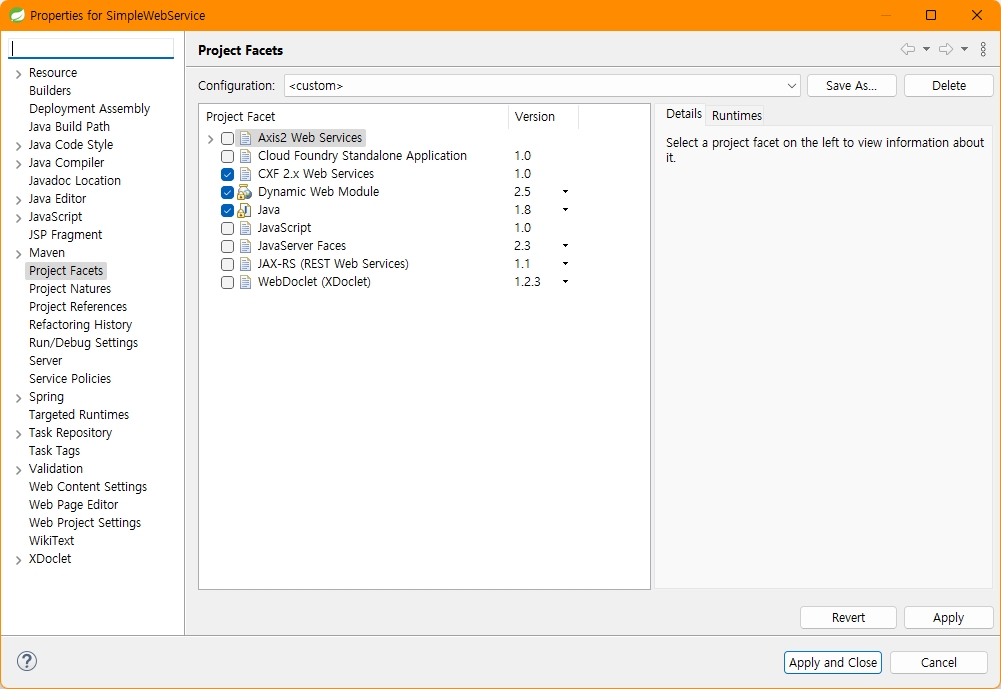
Task: Click the Save As... button
Action: tap(852, 86)
